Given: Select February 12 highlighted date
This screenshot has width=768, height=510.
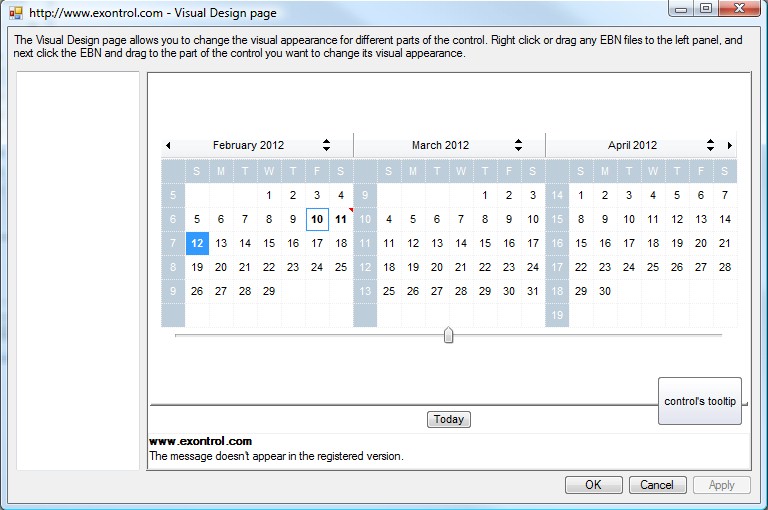Looking at the screenshot, I should tap(197, 243).
